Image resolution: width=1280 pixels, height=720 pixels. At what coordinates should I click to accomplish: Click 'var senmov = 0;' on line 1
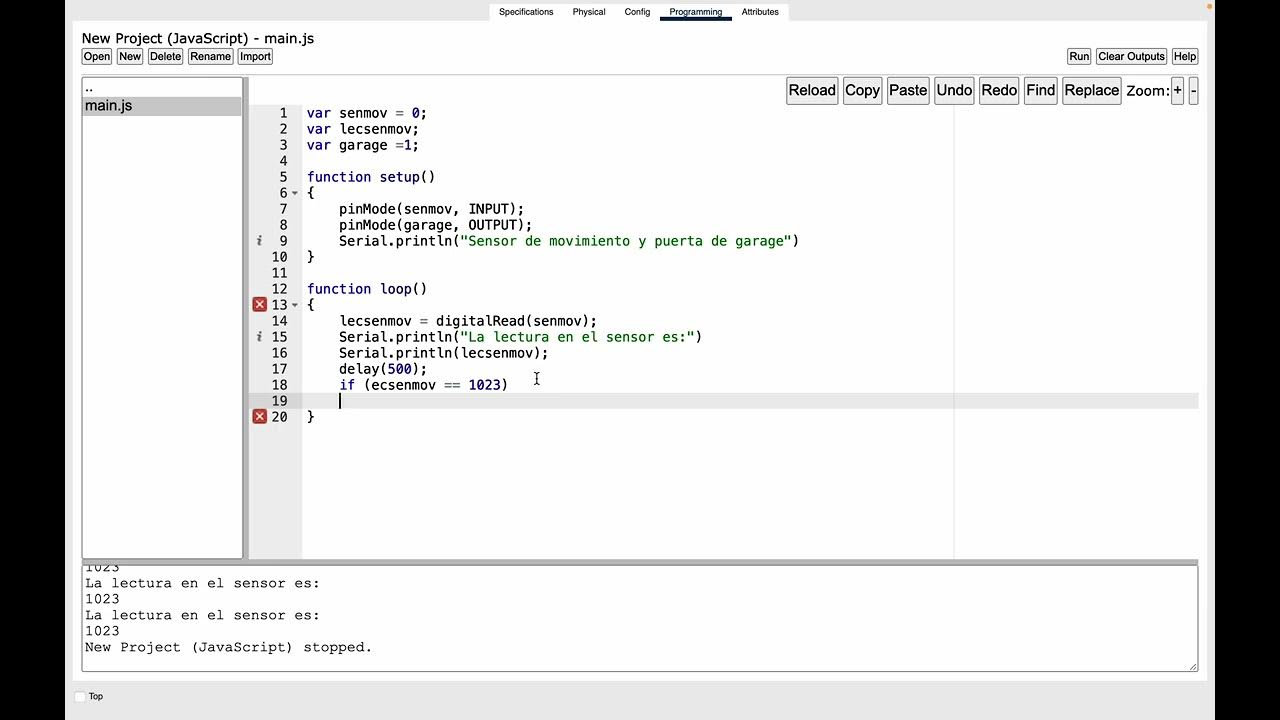(367, 113)
